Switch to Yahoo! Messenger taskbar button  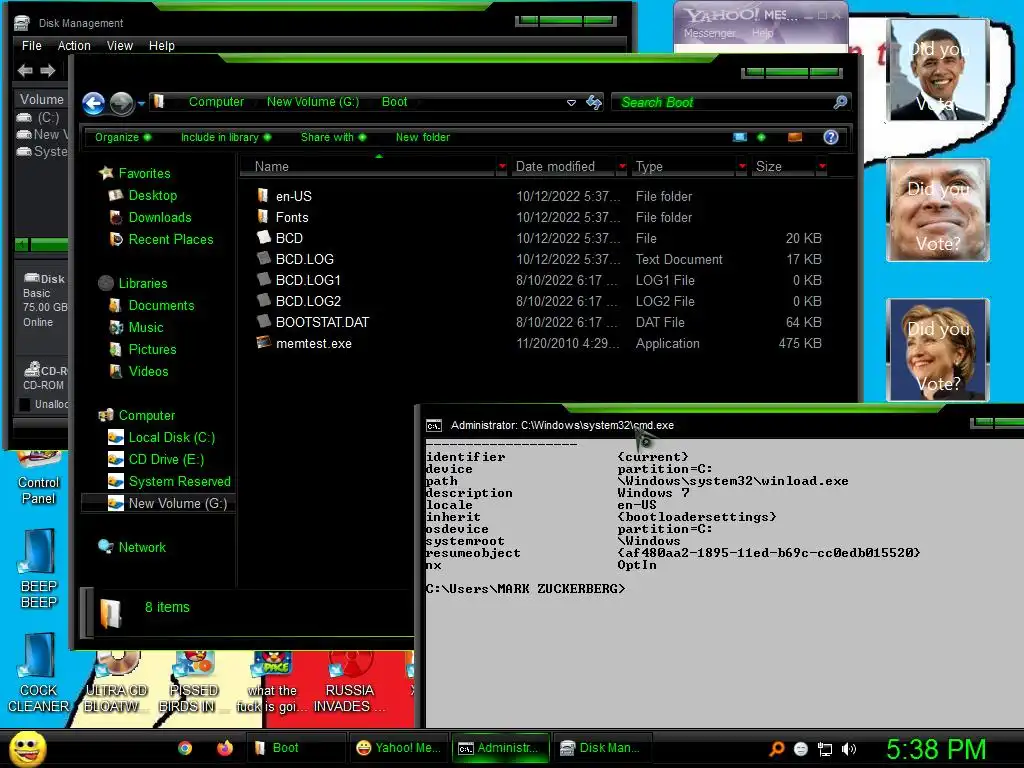click(x=399, y=748)
